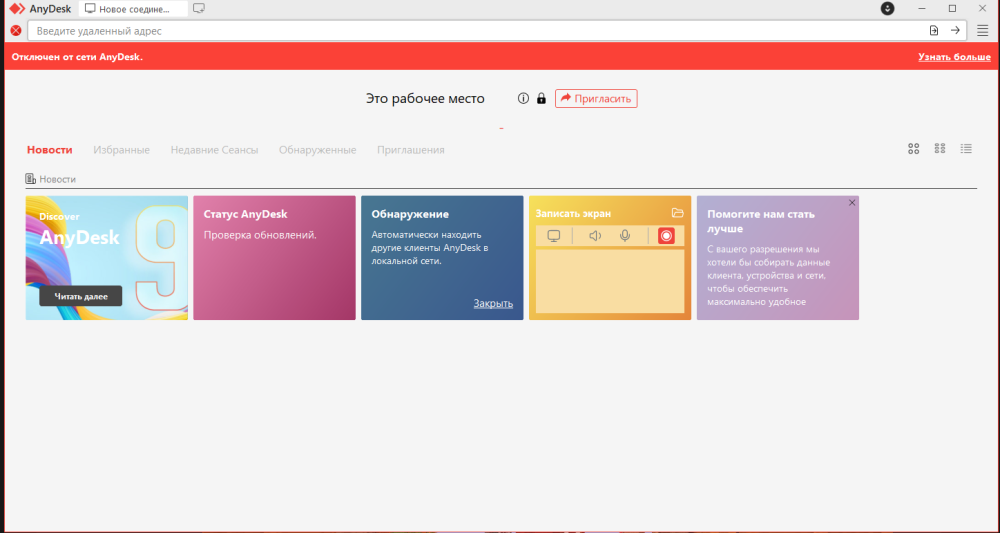
Task: Open the Узнать больше link
Action: [x=954, y=57]
